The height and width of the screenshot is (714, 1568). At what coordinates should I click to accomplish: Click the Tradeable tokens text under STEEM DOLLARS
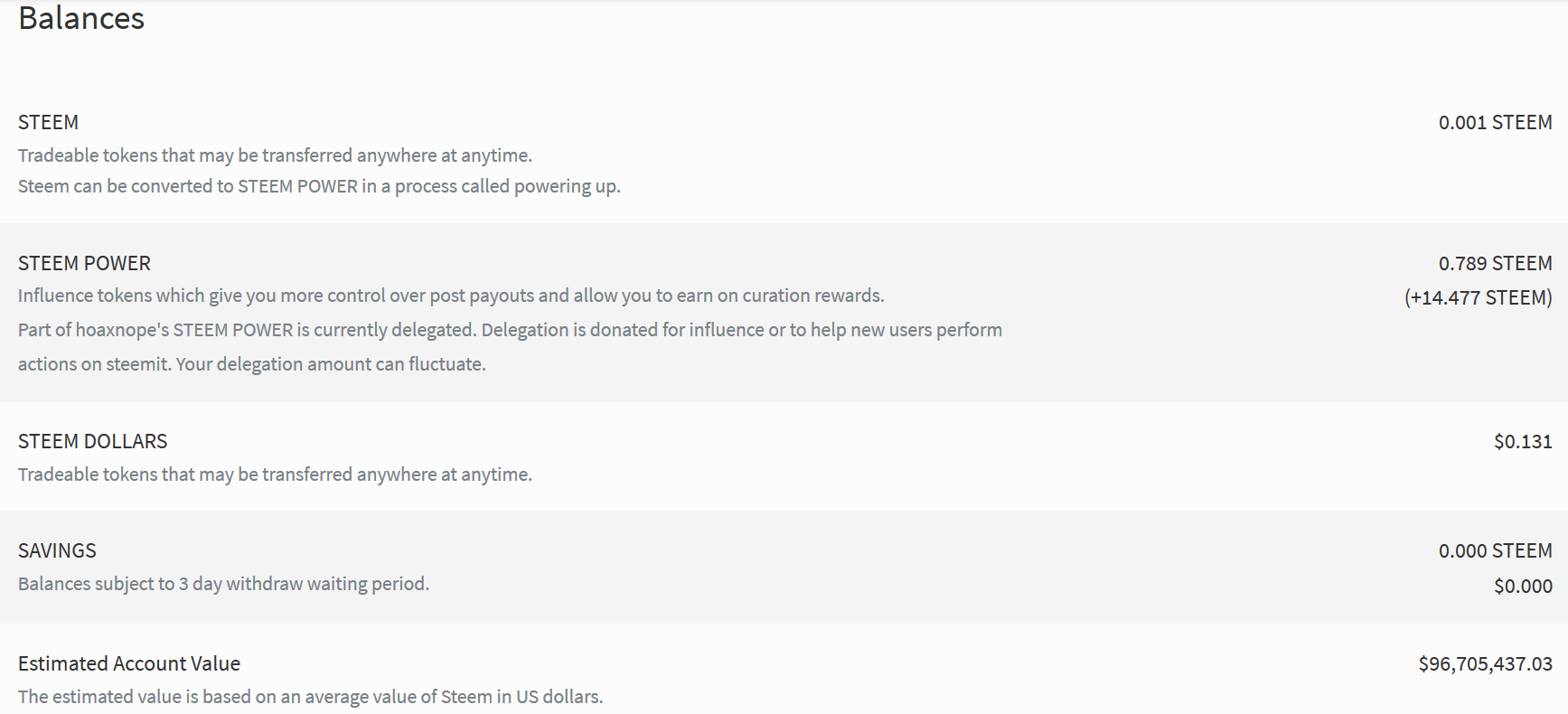[x=275, y=474]
